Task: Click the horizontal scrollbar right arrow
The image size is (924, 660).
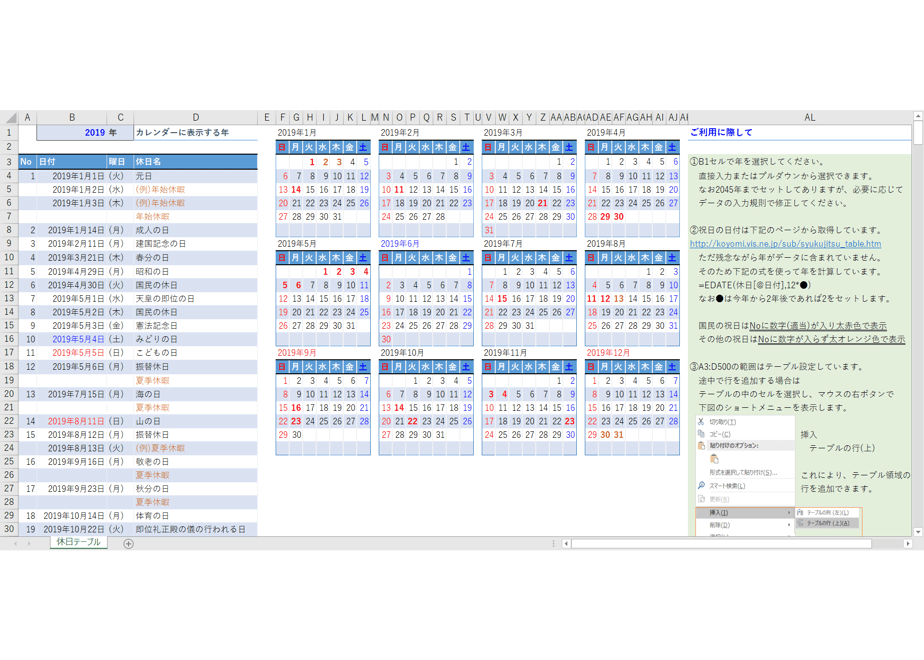Action: (x=908, y=543)
